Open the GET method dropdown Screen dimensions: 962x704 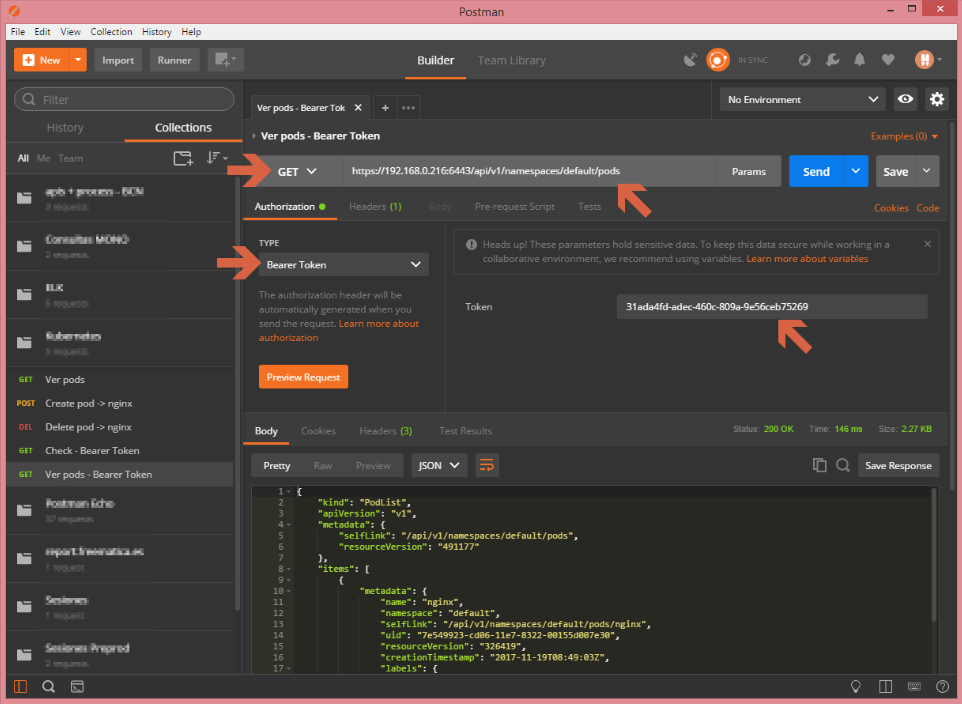click(298, 172)
